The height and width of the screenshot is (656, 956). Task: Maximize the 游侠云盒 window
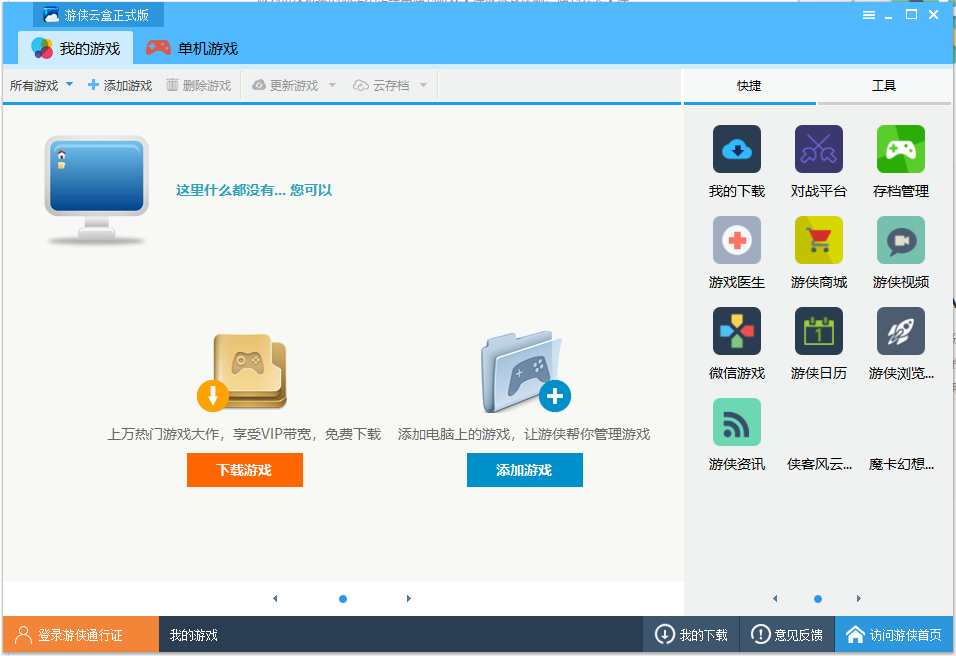click(911, 15)
